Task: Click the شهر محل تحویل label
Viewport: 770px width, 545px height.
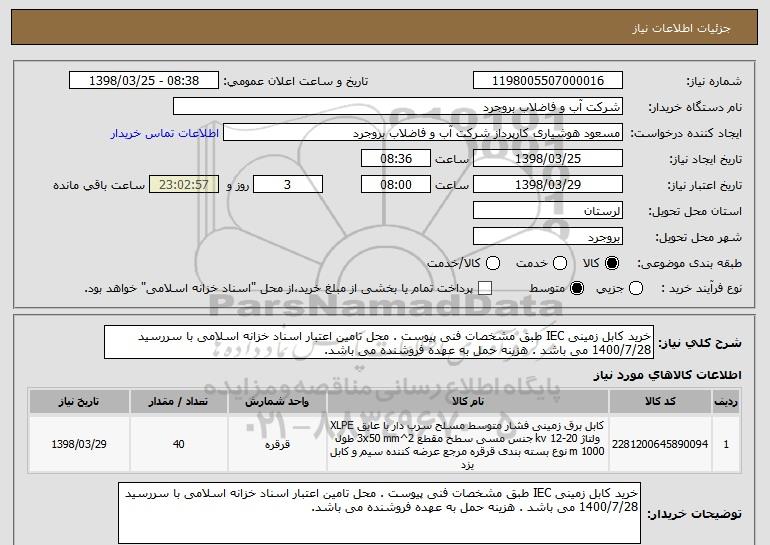Action: [699, 237]
